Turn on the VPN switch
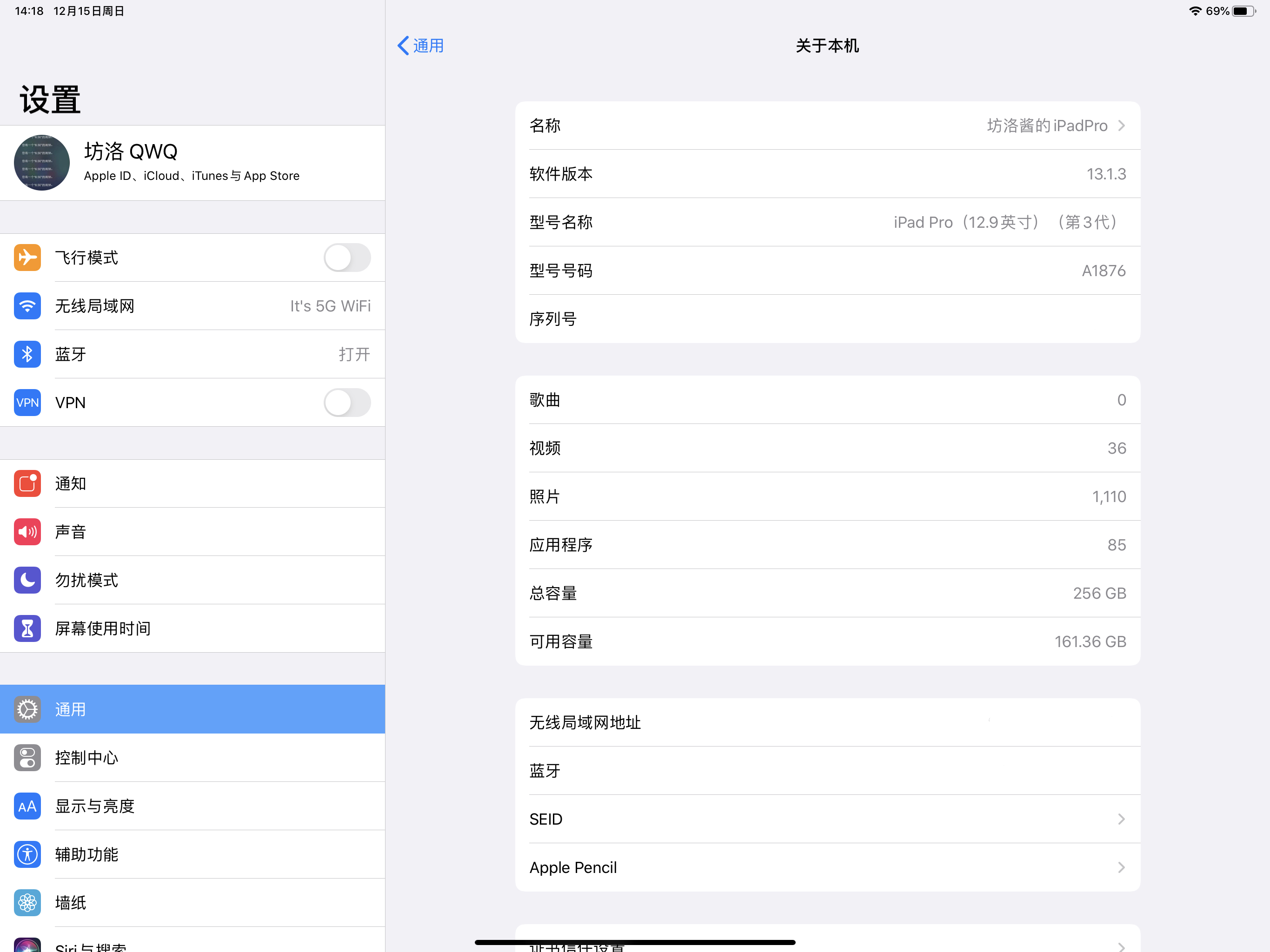The height and width of the screenshot is (952, 1270). click(x=347, y=403)
